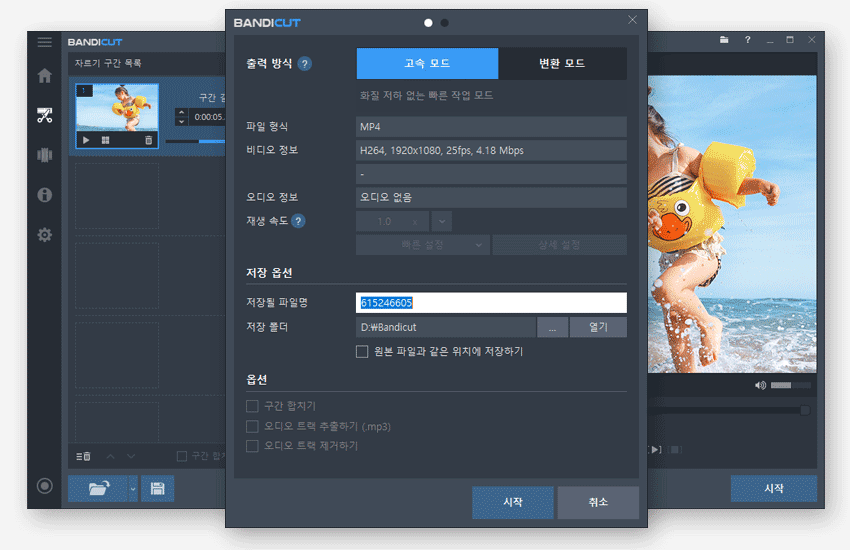Play the segment 1 thumbnail clip
This screenshot has height=550, width=850.
86,140
